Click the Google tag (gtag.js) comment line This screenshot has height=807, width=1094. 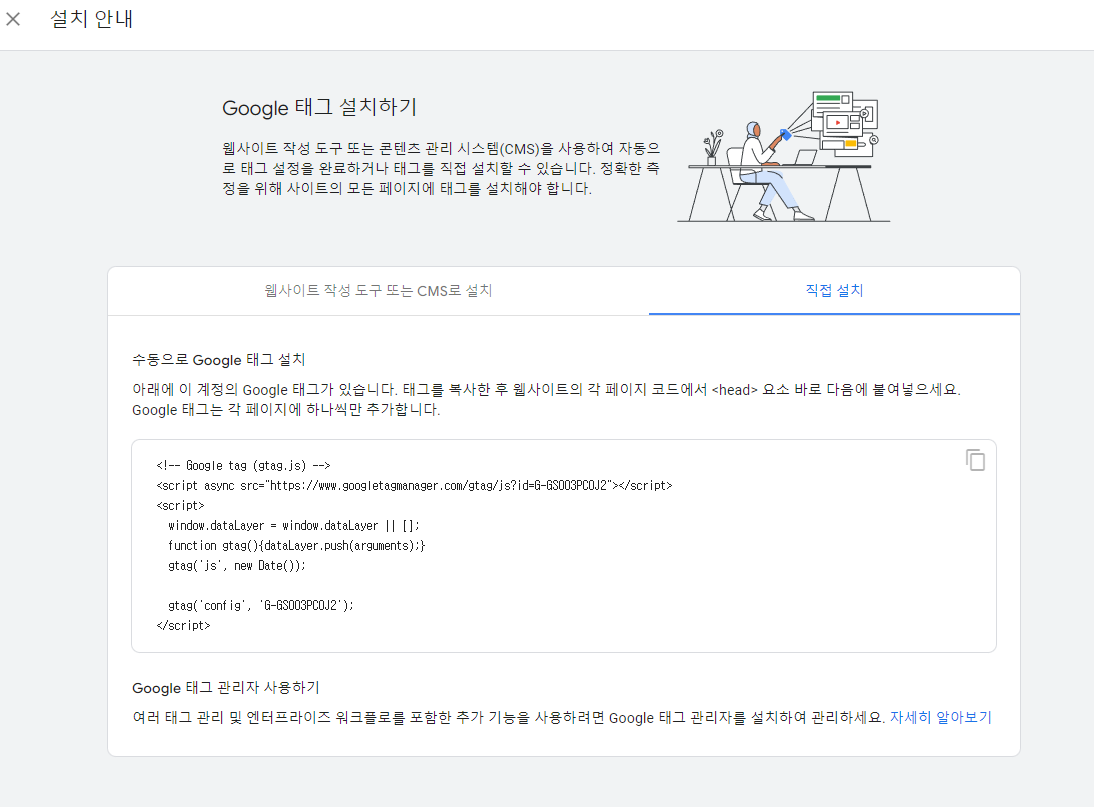[x=243, y=465]
